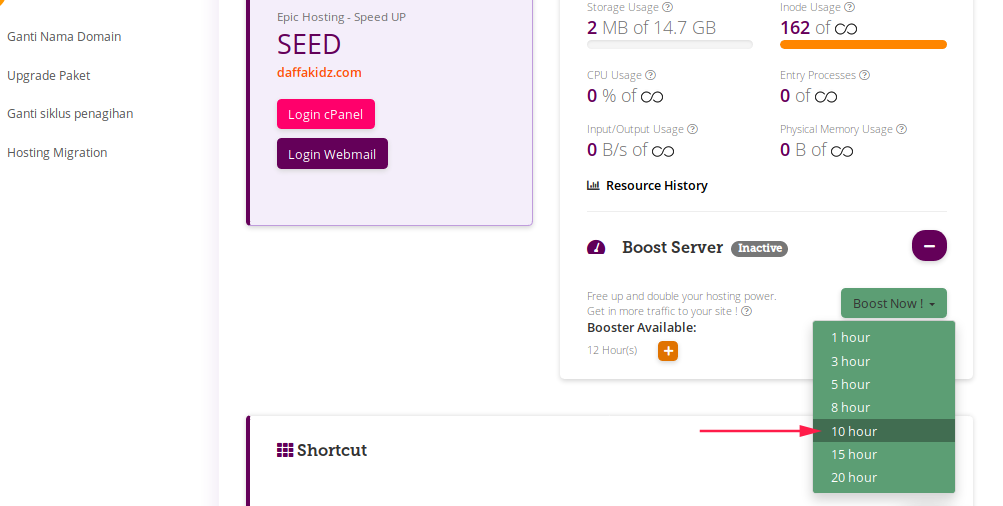This screenshot has height=506, width=1003.
Task: Open Hosting Migration in sidebar
Action: (x=57, y=153)
